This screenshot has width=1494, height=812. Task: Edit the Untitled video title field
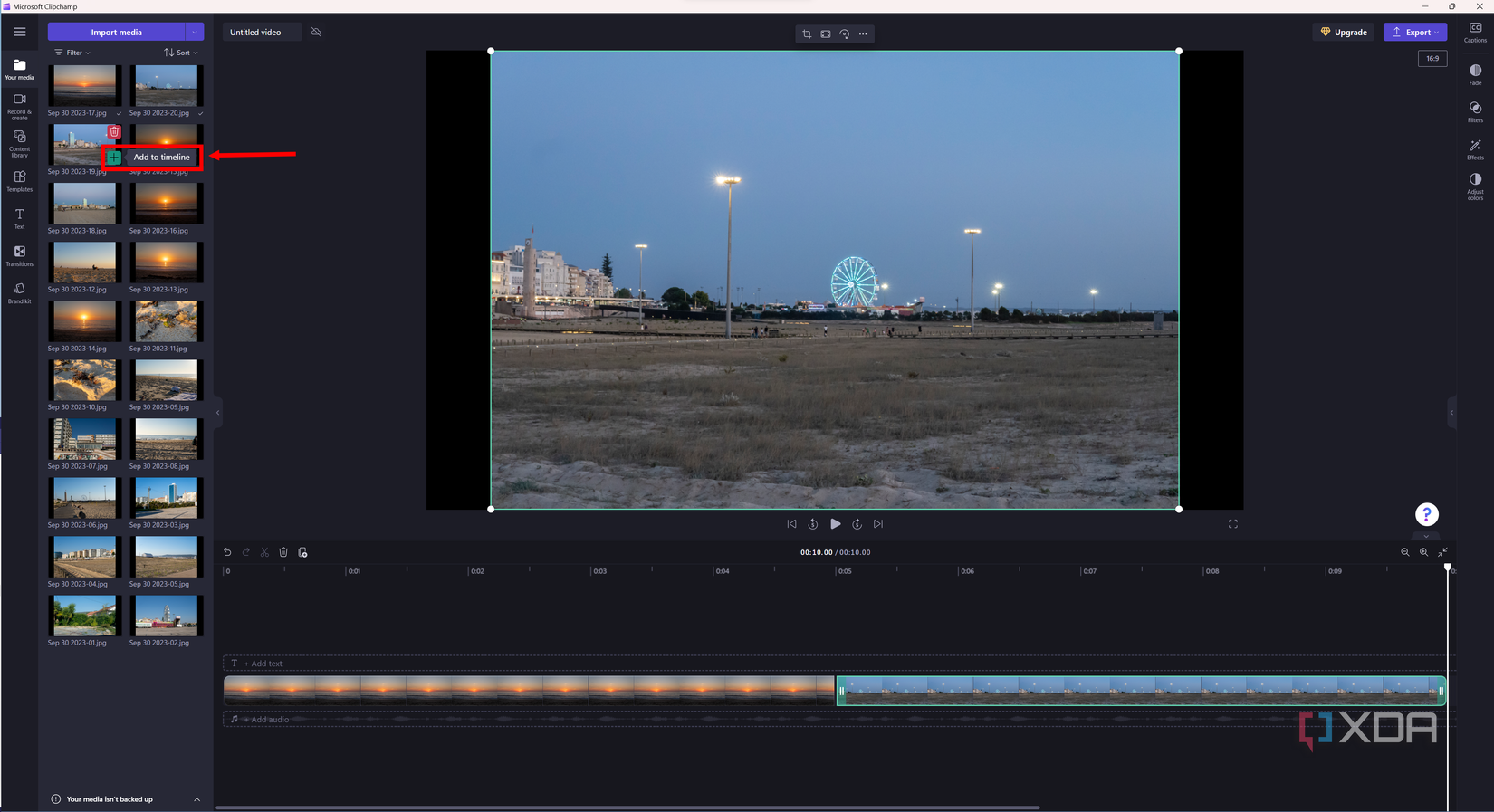click(261, 32)
